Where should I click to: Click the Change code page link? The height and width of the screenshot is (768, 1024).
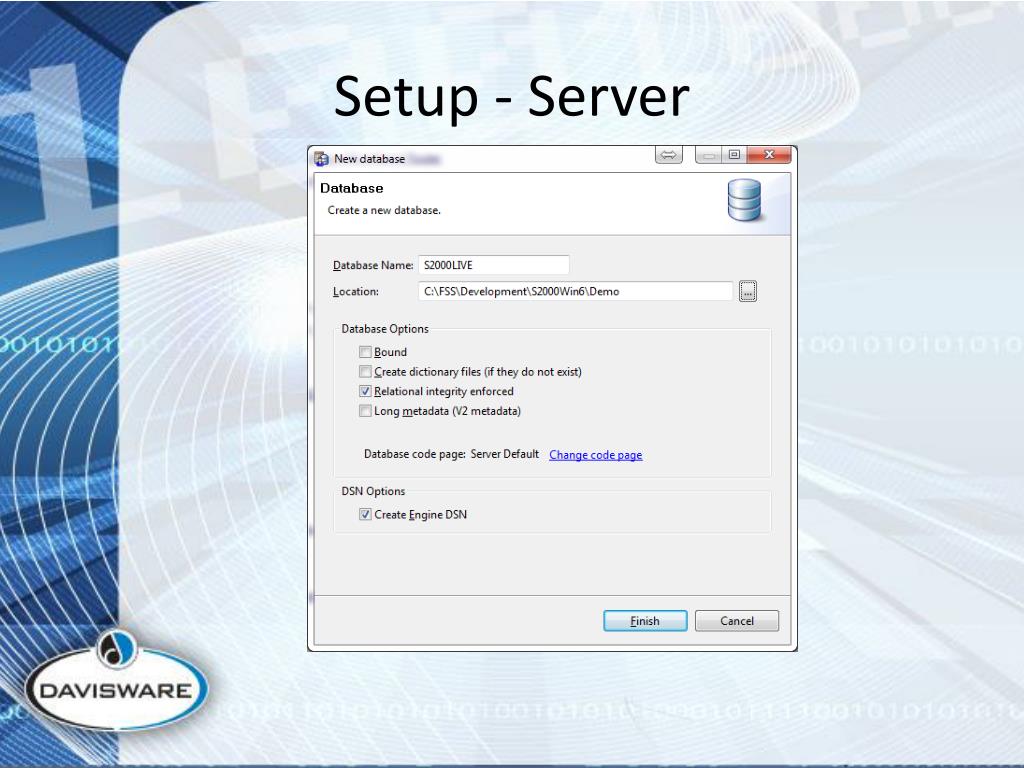coord(596,455)
